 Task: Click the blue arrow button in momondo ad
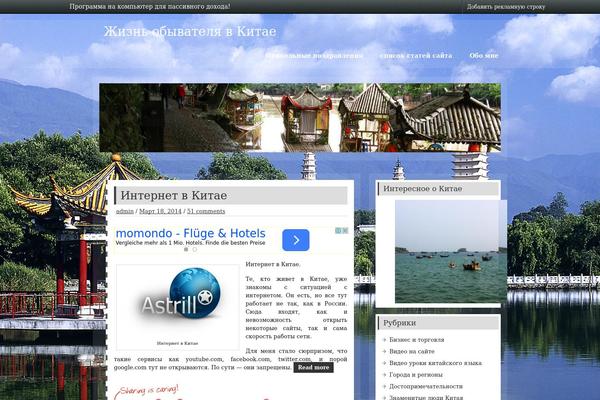(296, 240)
